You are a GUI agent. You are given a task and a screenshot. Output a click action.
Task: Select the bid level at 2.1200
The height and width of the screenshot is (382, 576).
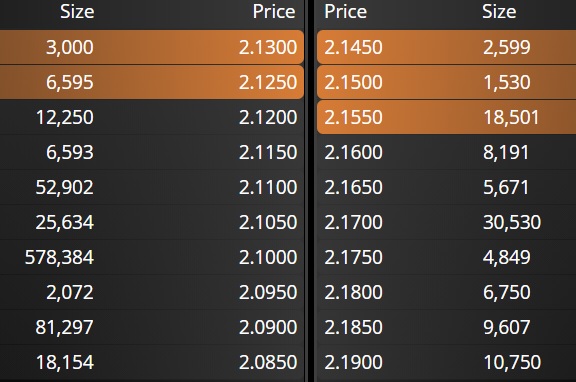[152, 117]
